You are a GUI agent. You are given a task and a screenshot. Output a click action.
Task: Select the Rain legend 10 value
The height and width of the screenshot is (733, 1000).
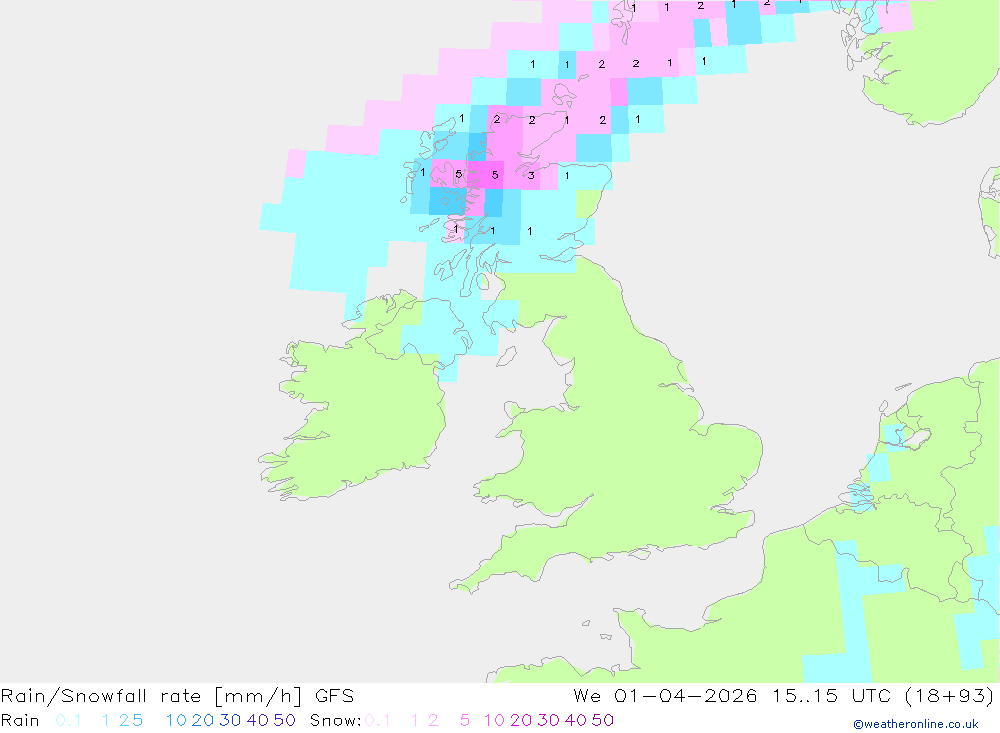[176, 720]
